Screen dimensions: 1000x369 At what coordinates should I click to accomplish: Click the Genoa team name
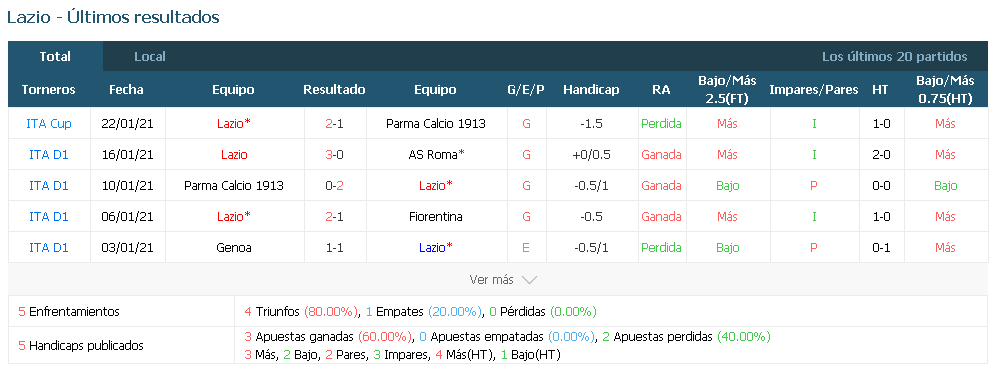pos(233,247)
